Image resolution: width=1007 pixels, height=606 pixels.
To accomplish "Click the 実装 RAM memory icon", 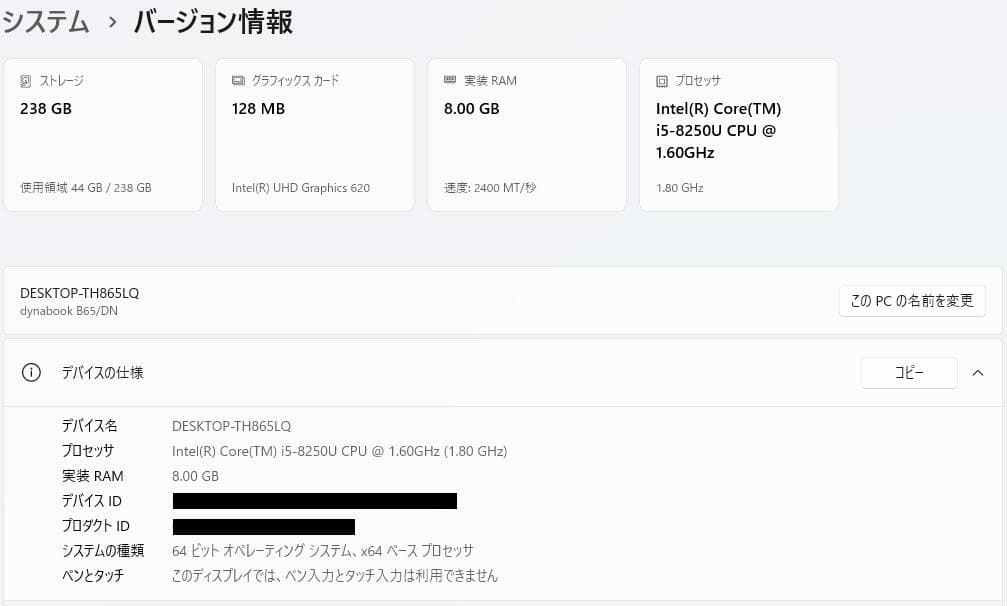I will click(452, 80).
